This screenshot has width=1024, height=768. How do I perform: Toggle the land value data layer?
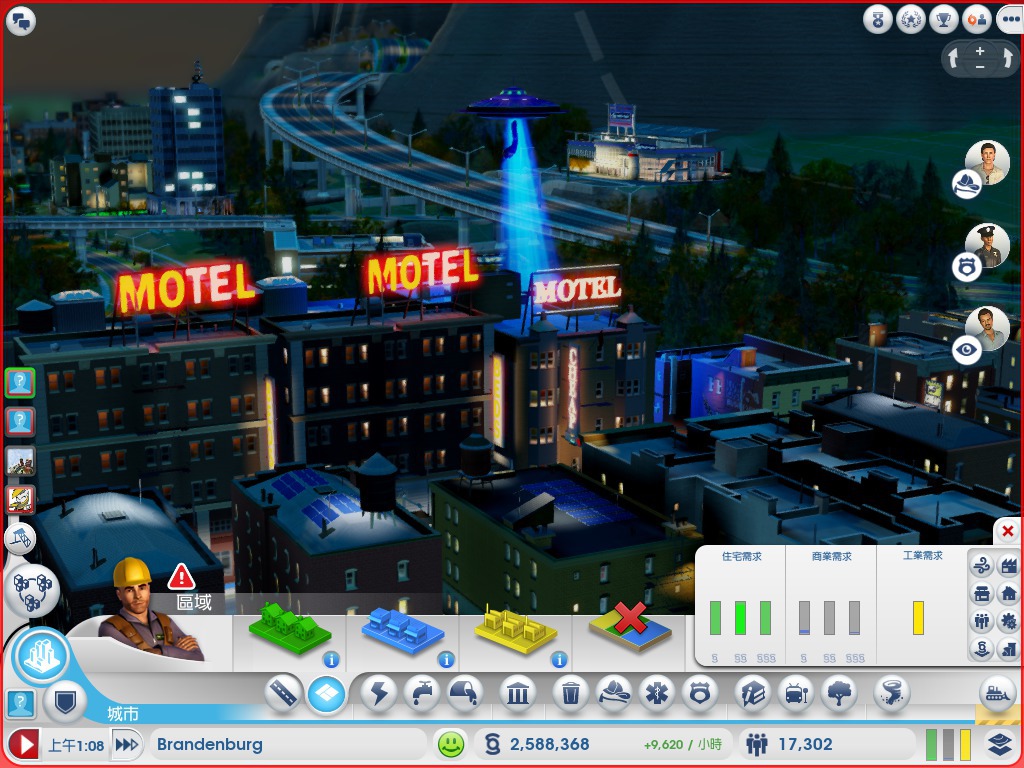pyautogui.click(x=982, y=649)
